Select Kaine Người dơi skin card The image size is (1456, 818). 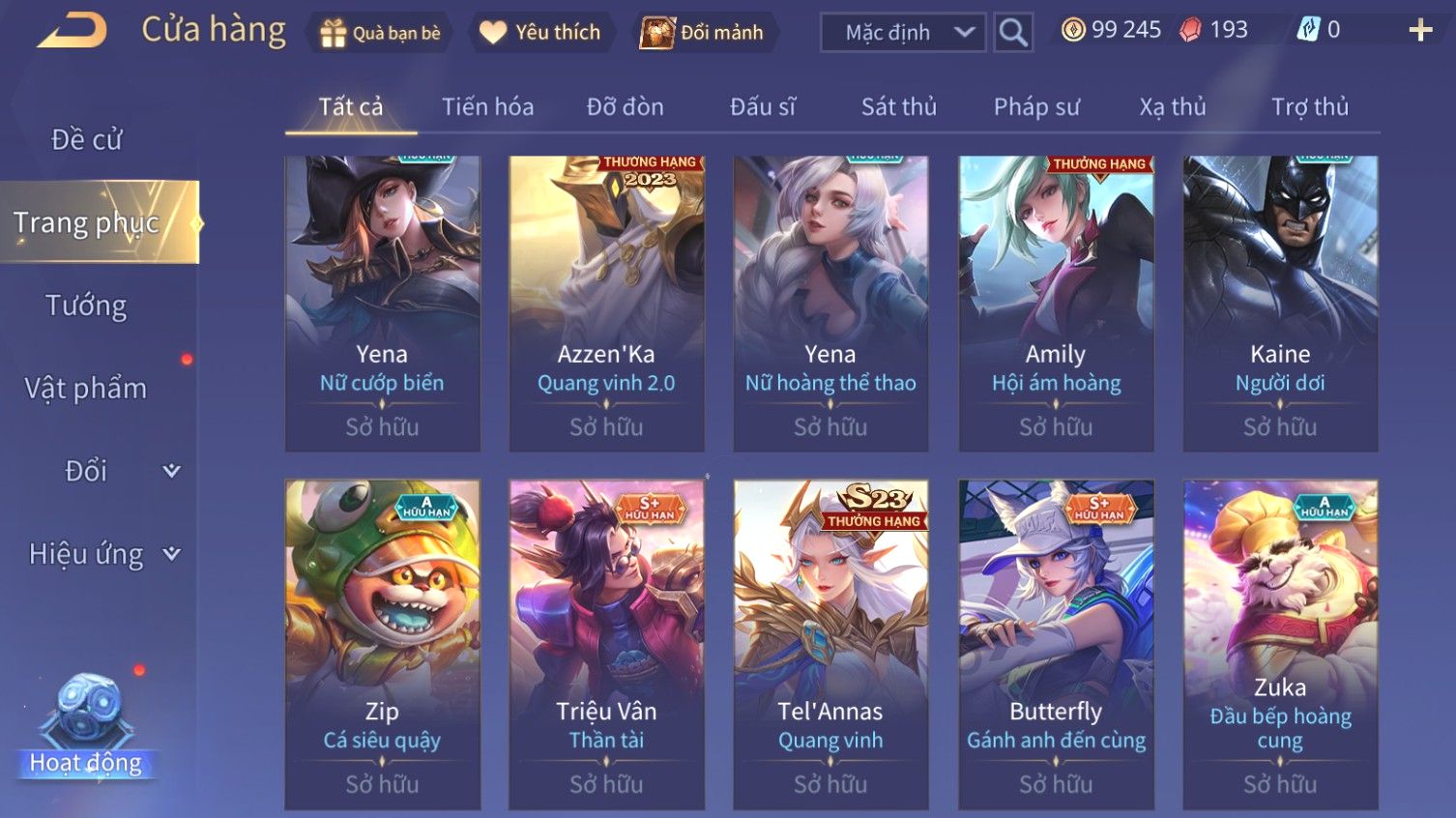click(1280, 304)
